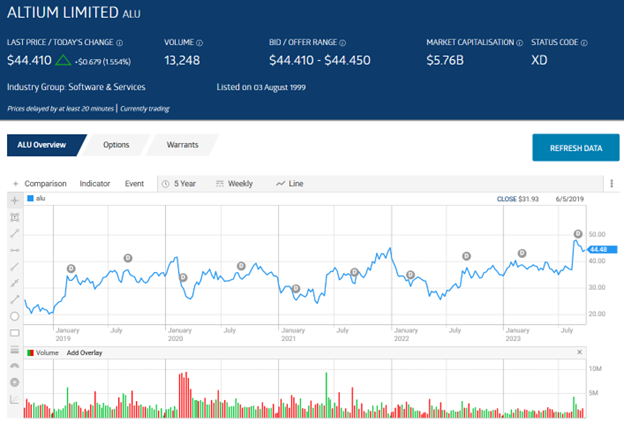Click info icon beside Status Code

pos(584,43)
